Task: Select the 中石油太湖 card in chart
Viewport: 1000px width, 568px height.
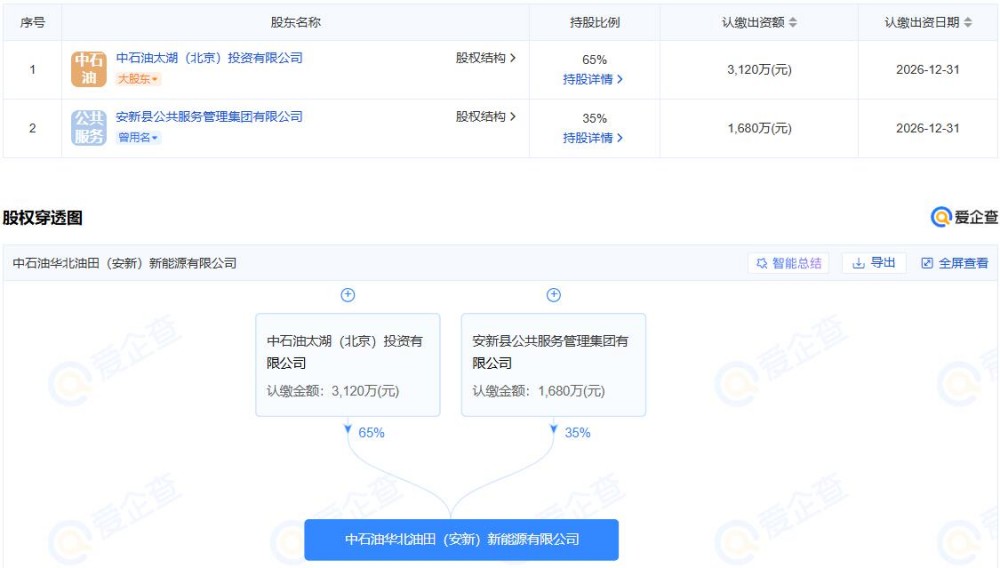Action: click(x=347, y=365)
